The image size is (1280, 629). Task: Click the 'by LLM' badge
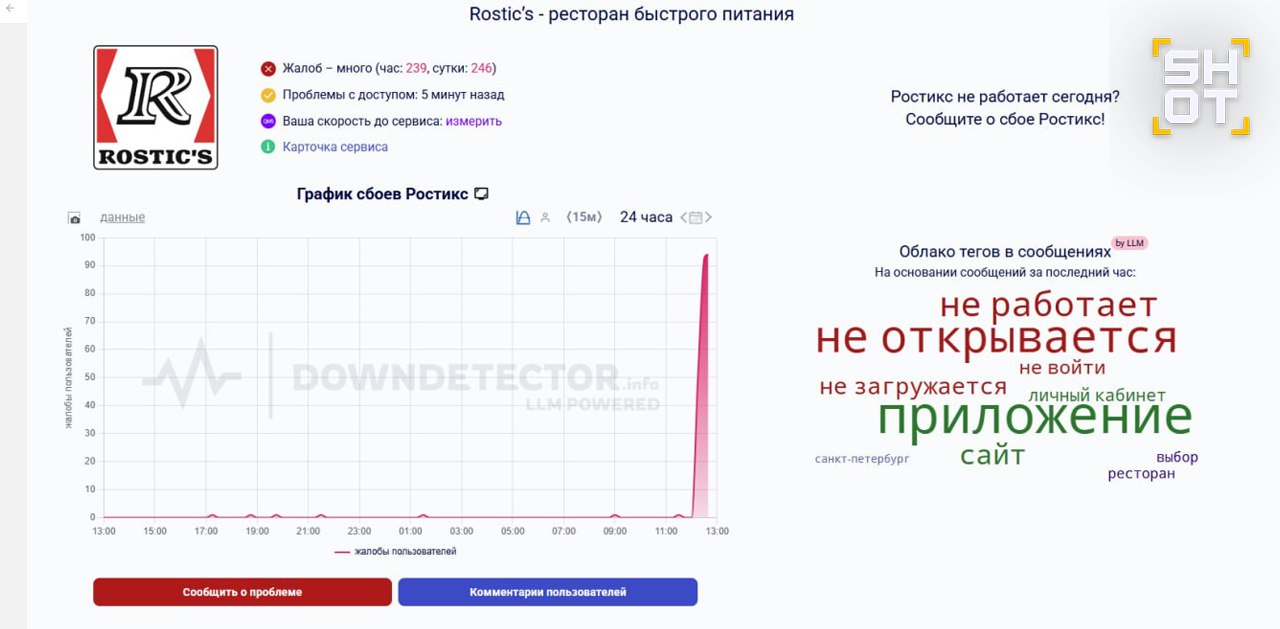[x=1130, y=243]
